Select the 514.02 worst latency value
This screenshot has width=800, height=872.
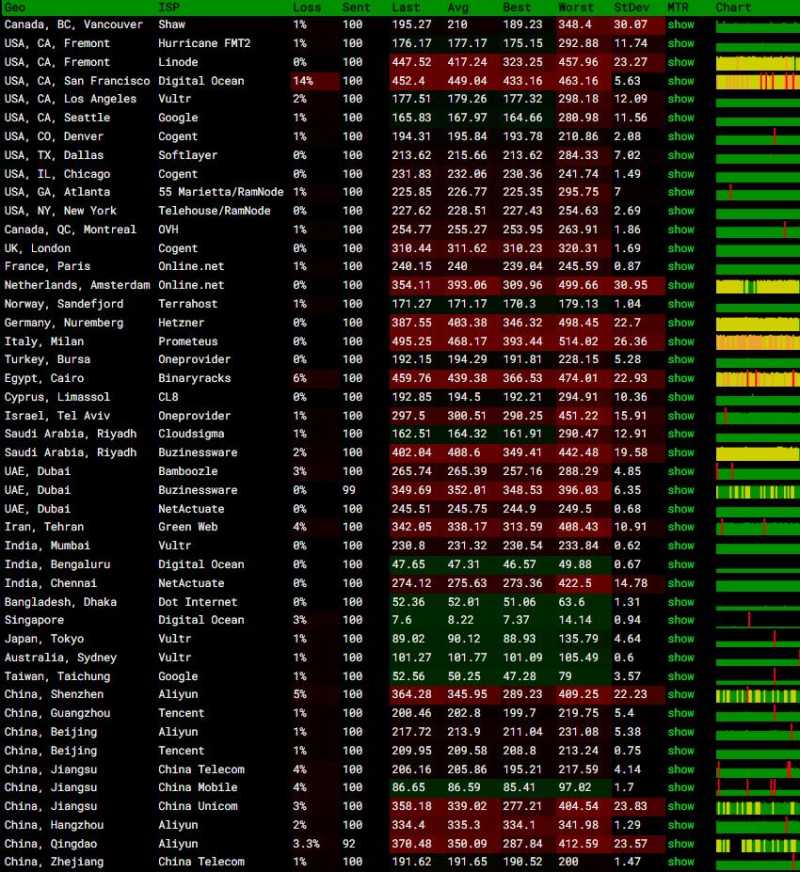click(578, 341)
